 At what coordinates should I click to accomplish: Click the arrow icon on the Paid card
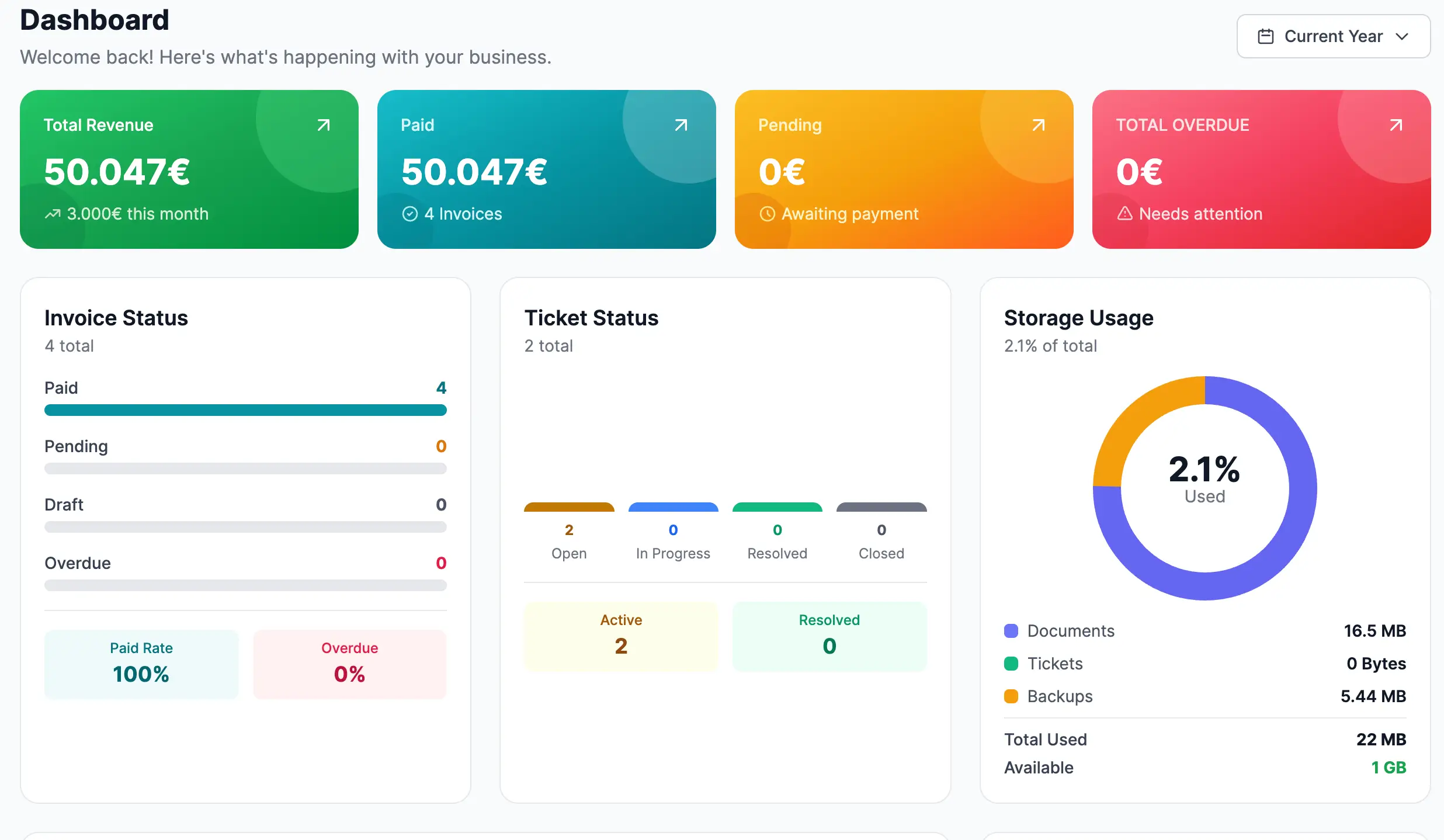point(681,124)
